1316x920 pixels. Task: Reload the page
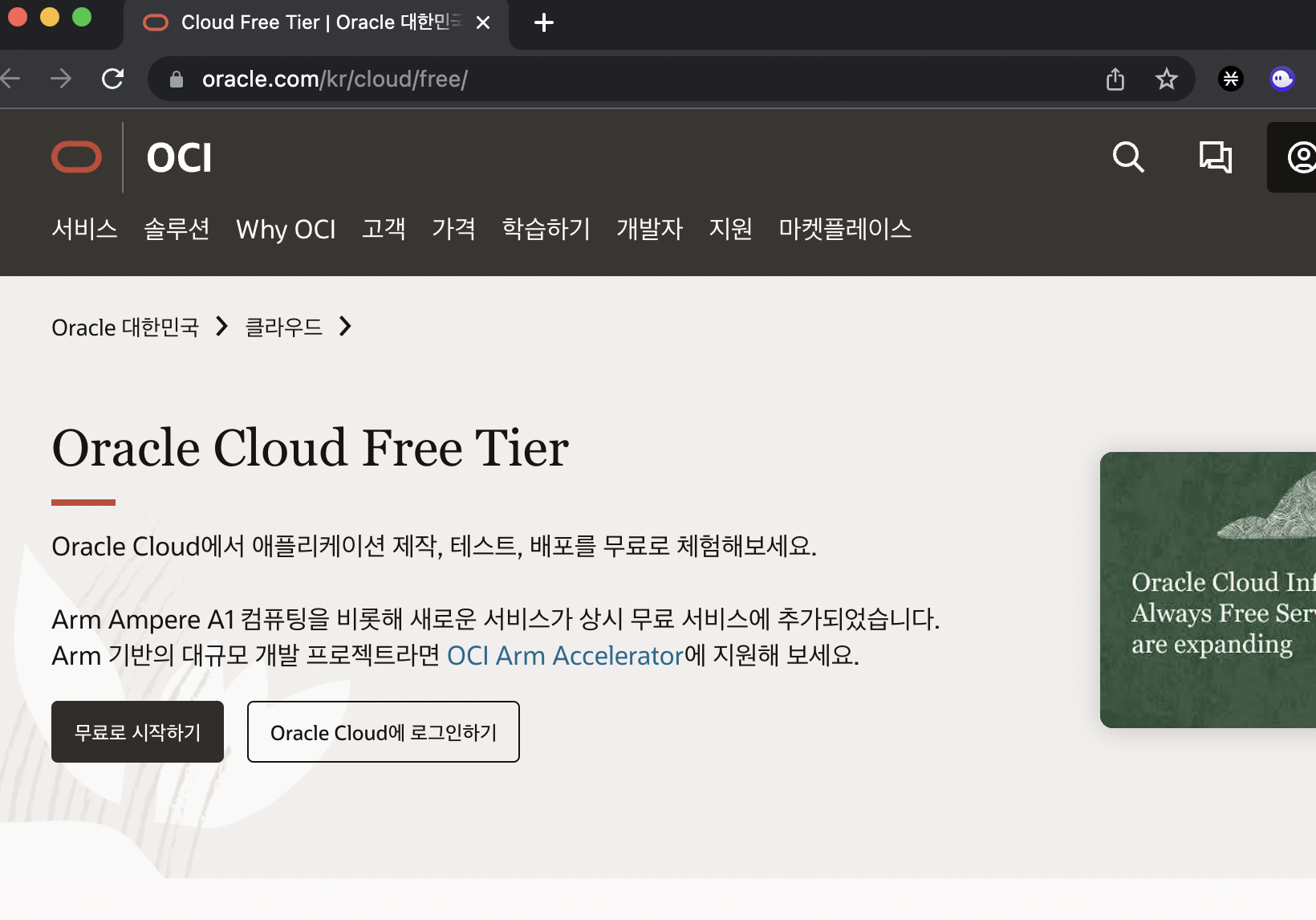click(x=112, y=79)
